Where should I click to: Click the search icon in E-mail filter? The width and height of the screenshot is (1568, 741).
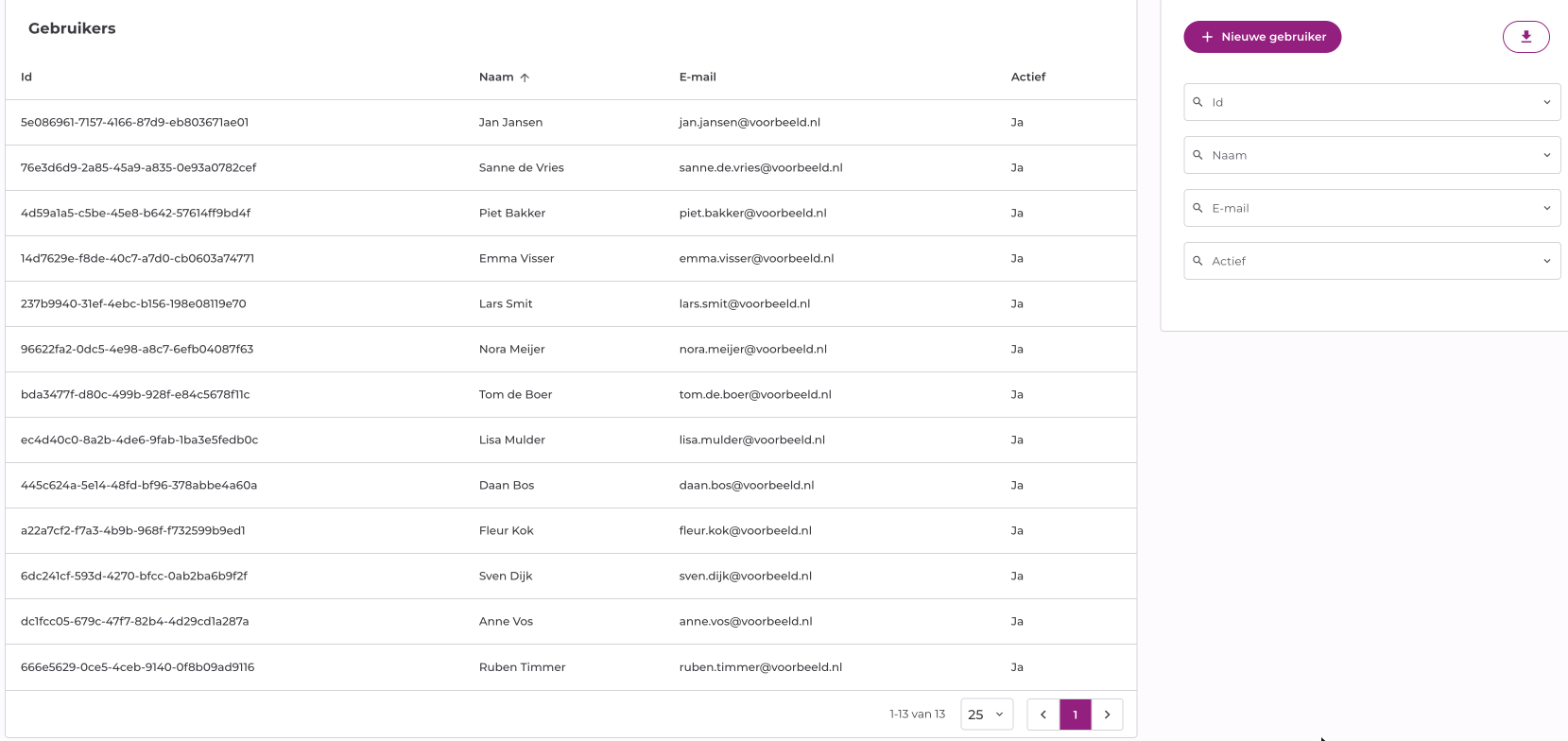1198,207
